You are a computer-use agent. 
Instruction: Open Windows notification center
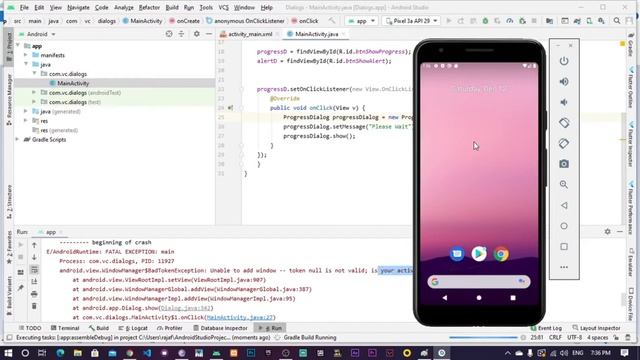[624, 353]
